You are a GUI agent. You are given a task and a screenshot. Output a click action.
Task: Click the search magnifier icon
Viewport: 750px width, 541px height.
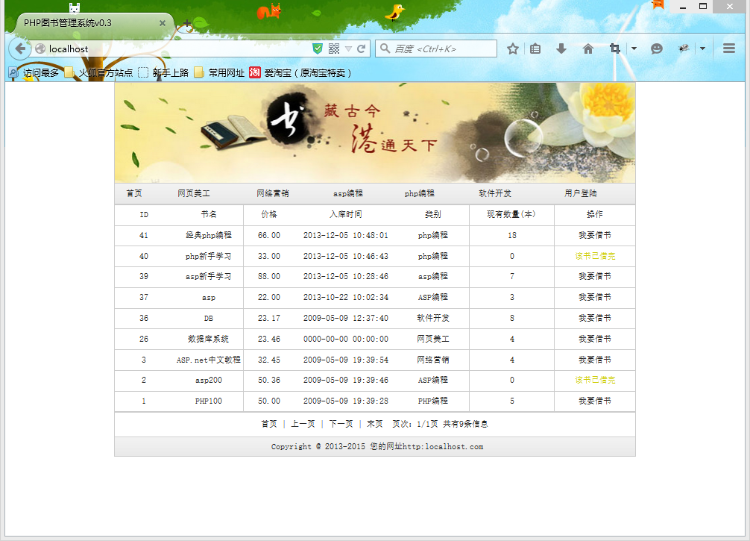pos(385,48)
